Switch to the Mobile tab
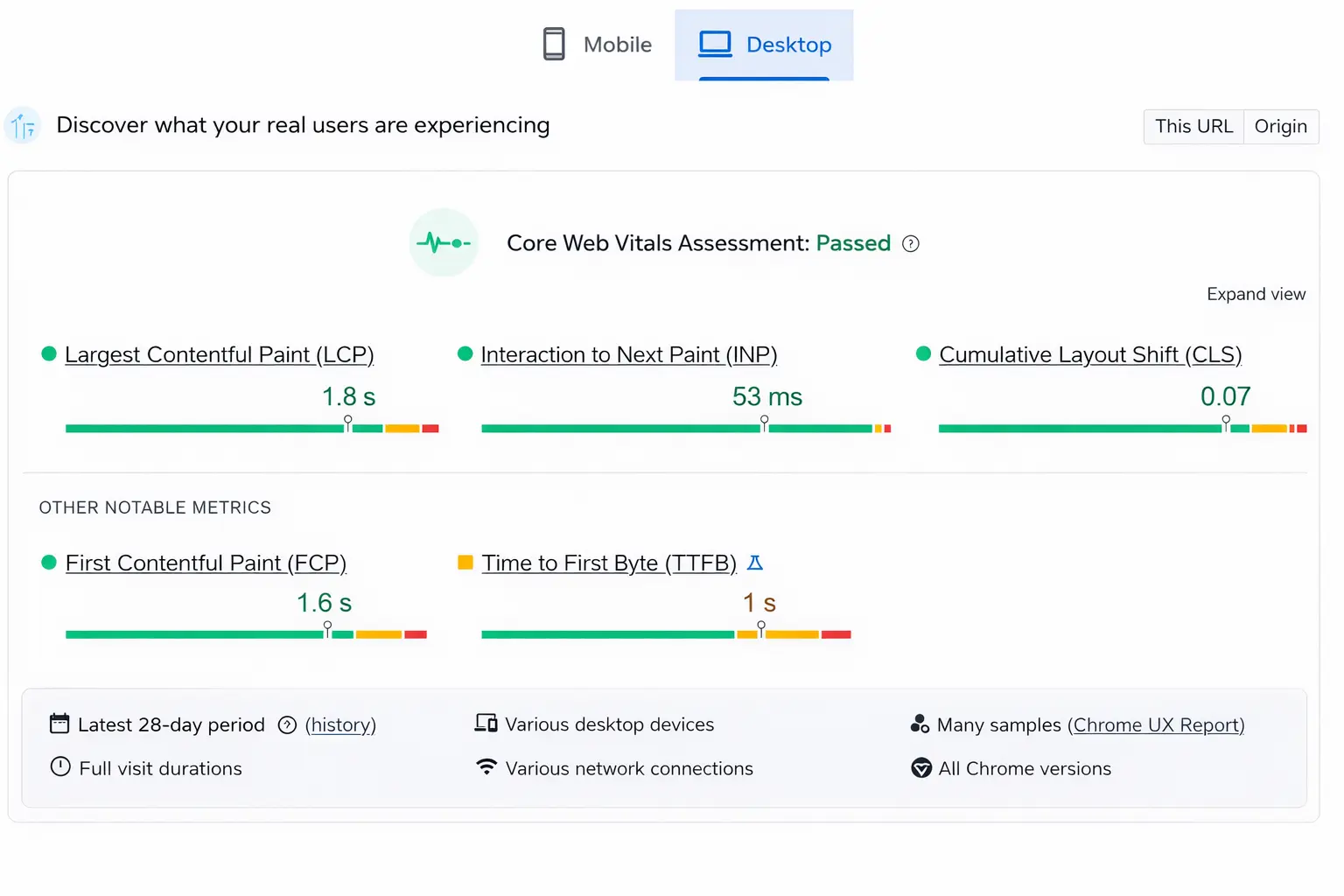This screenshot has width=1344, height=896. point(598,45)
